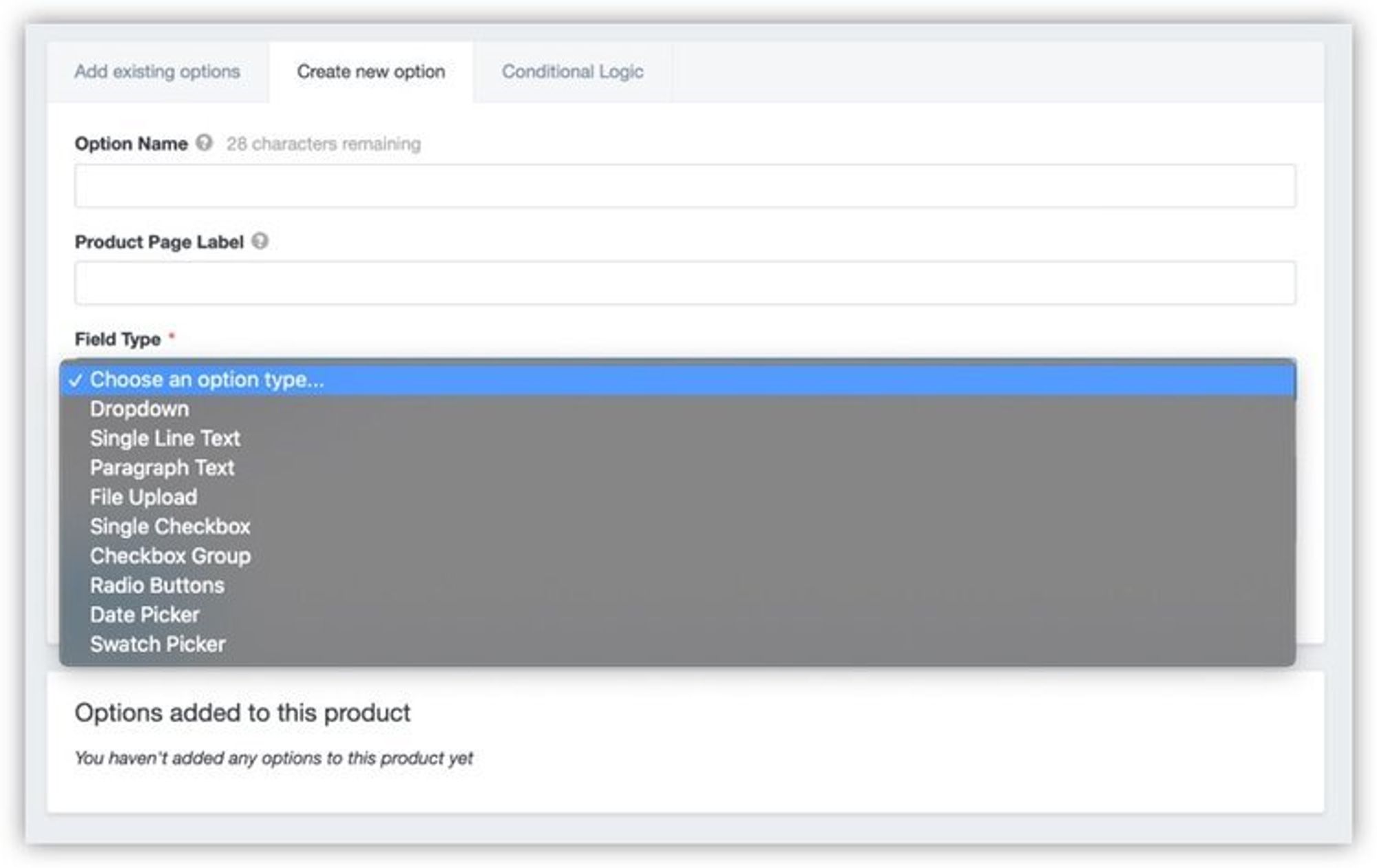The width and height of the screenshot is (1377, 868).
Task: Switch to Add existing options tab
Action: [157, 72]
